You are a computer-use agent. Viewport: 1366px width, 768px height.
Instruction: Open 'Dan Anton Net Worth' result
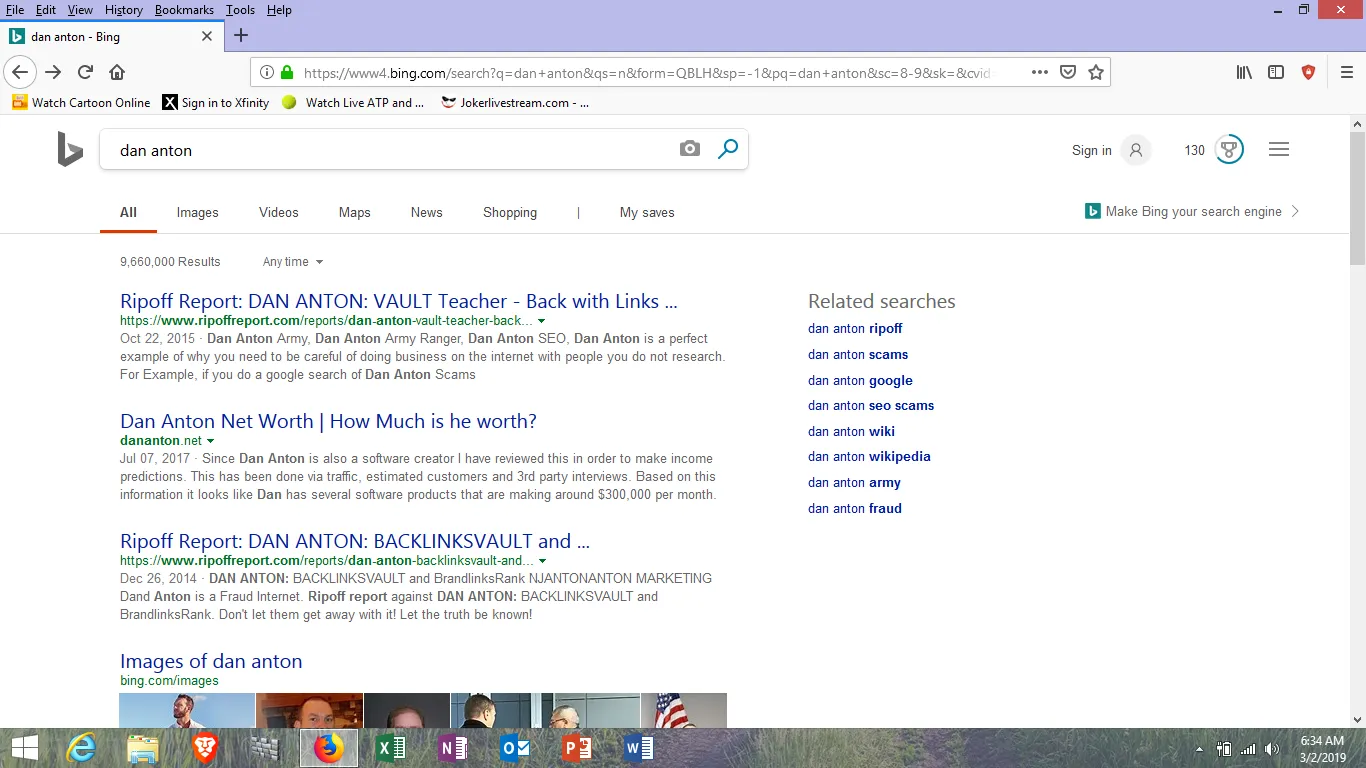coord(328,421)
